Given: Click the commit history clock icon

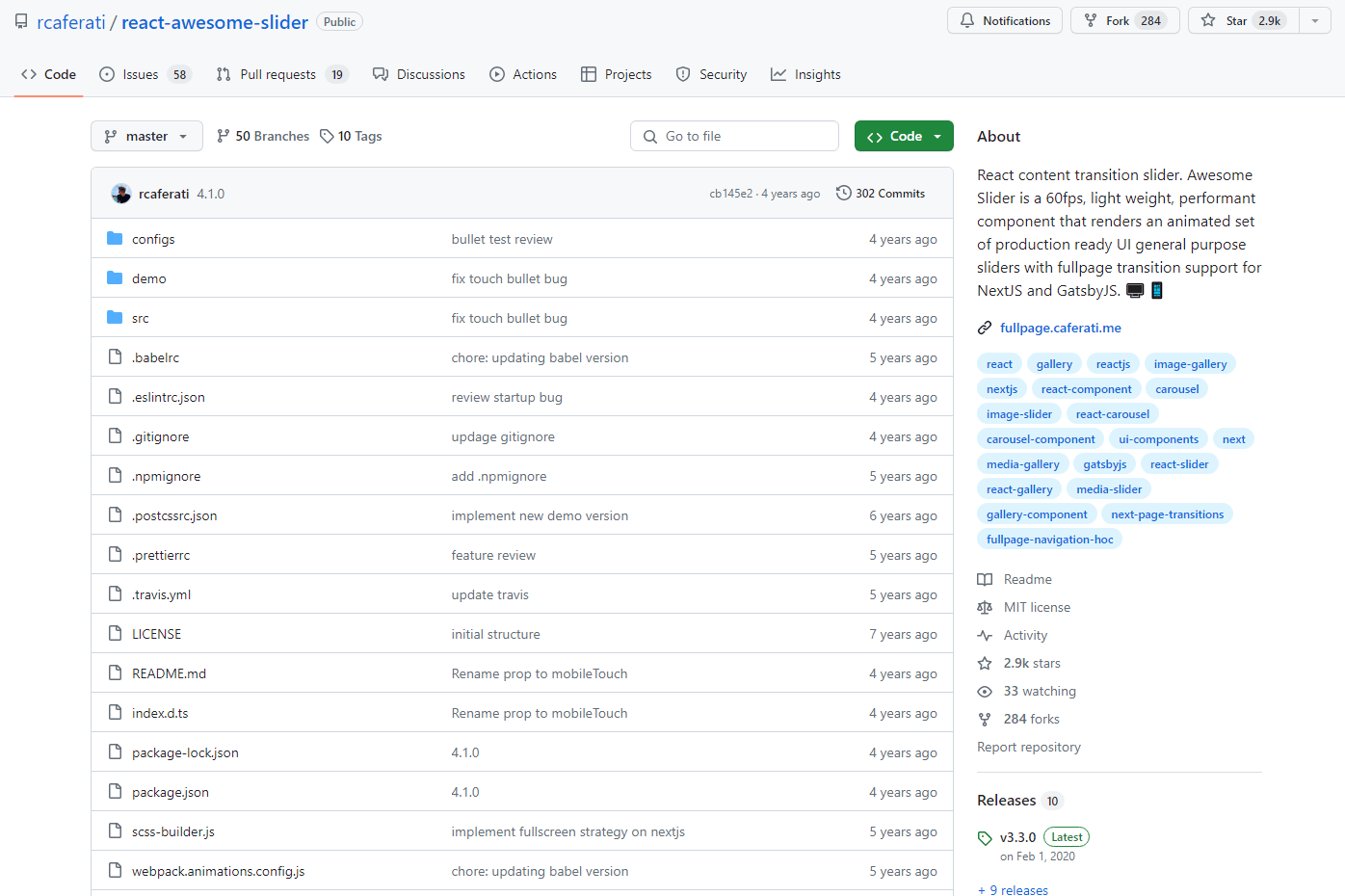Looking at the screenshot, I should coord(846,193).
